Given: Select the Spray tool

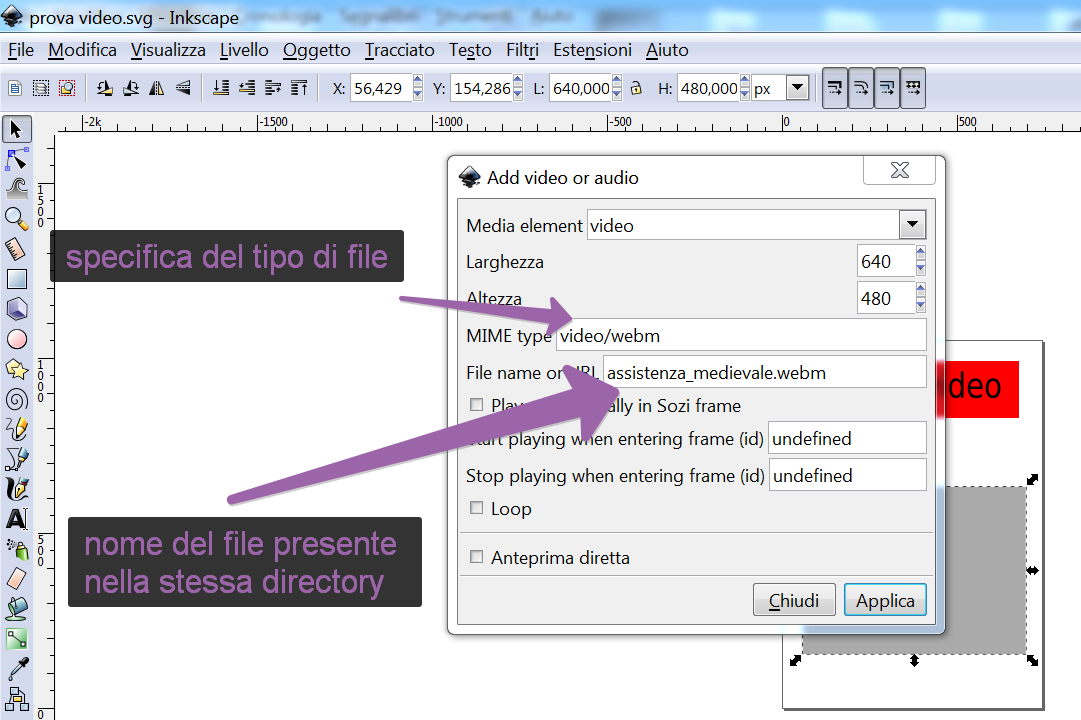Looking at the screenshot, I should point(16,549).
